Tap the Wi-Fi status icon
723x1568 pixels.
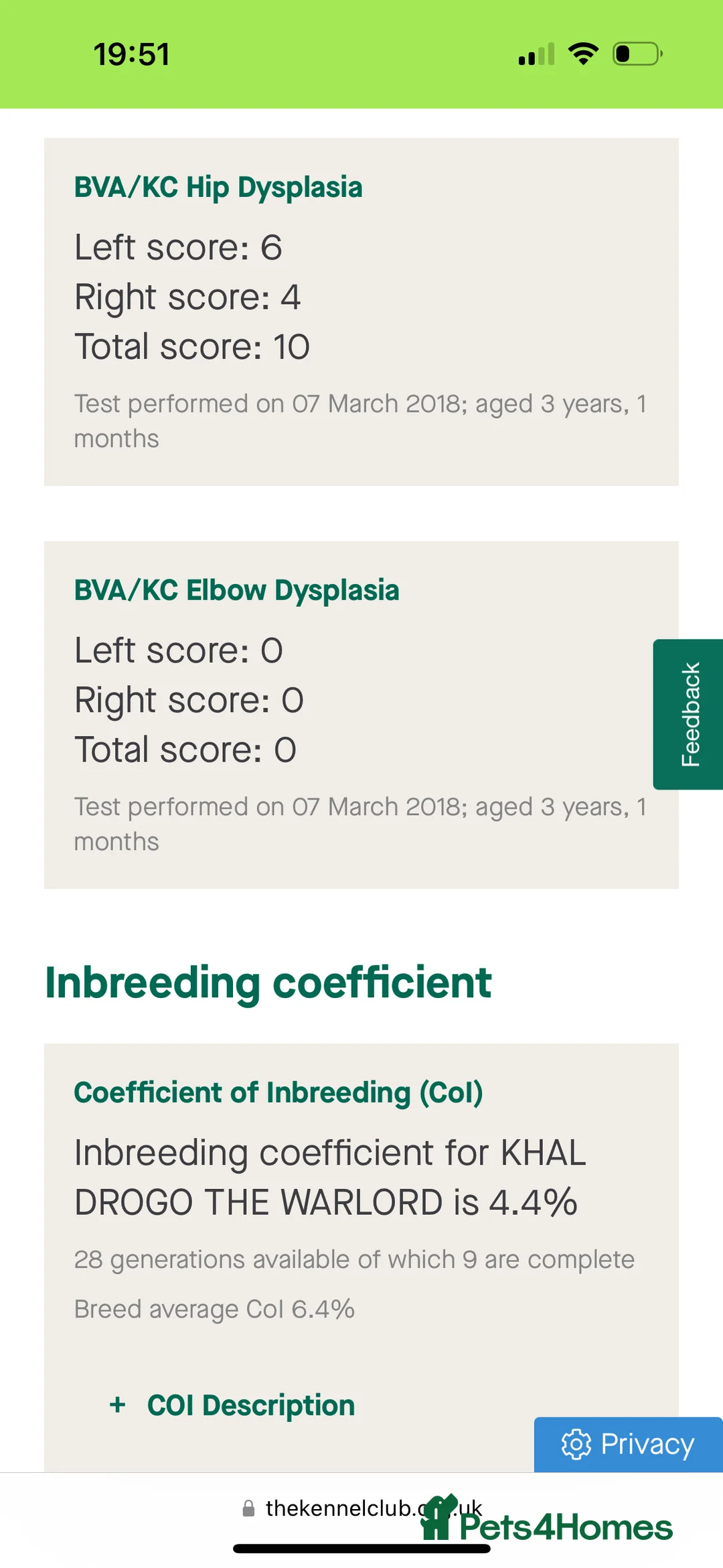click(583, 54)
